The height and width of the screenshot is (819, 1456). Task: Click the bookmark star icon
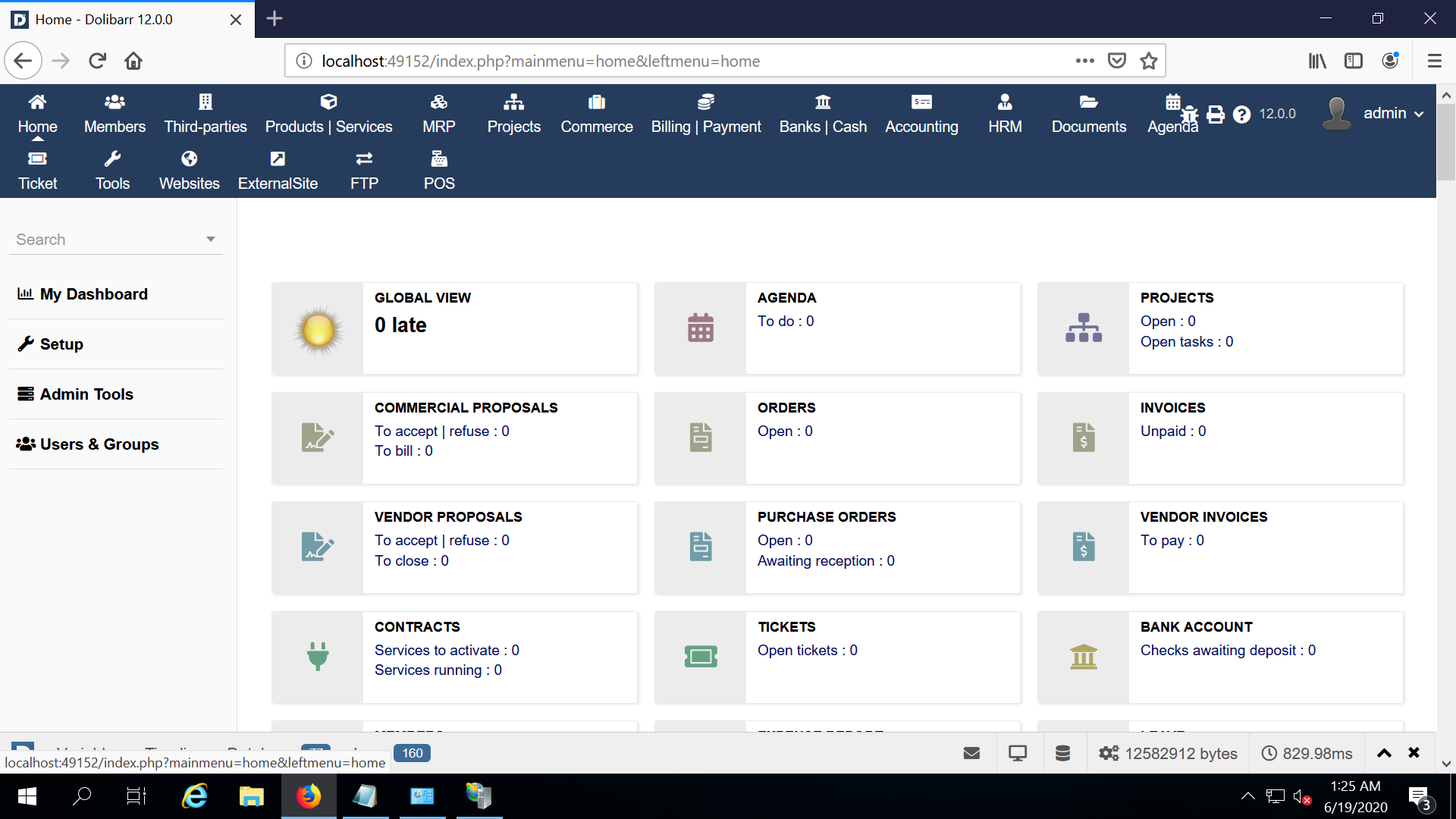[1149, 61]
